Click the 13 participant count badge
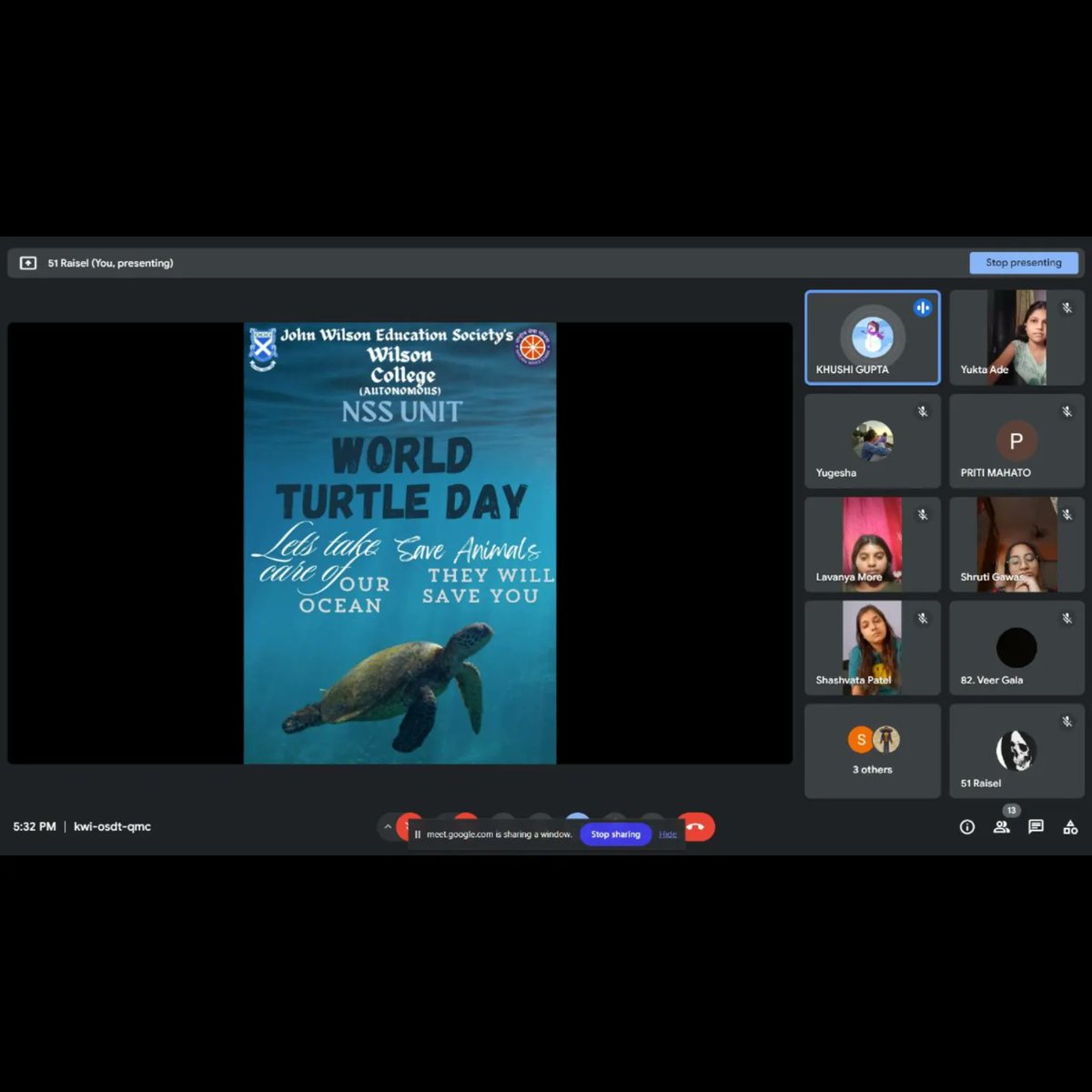 [x=1011, y=810]
